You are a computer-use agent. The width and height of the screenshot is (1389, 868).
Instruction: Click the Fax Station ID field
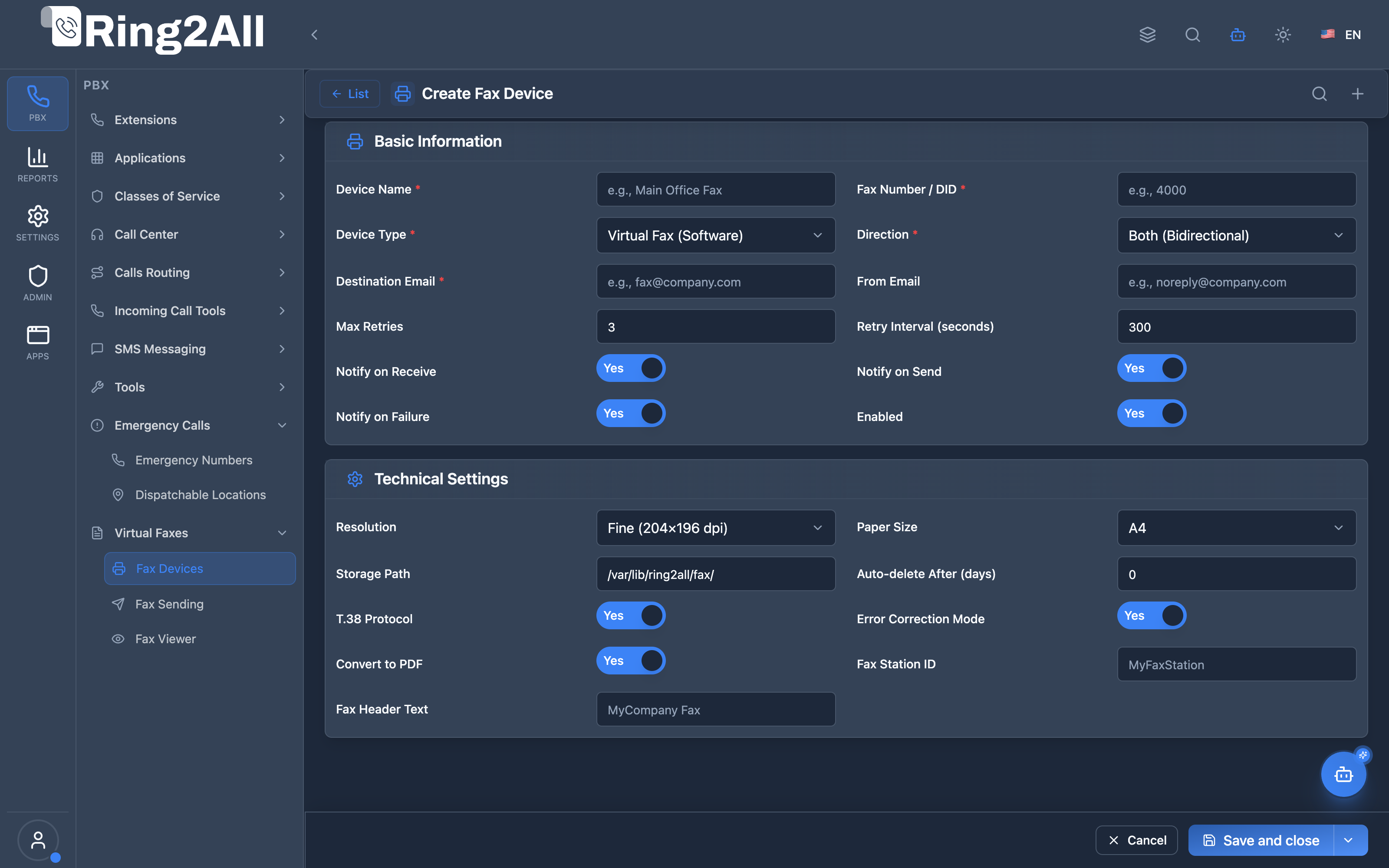coord(1236,664)
